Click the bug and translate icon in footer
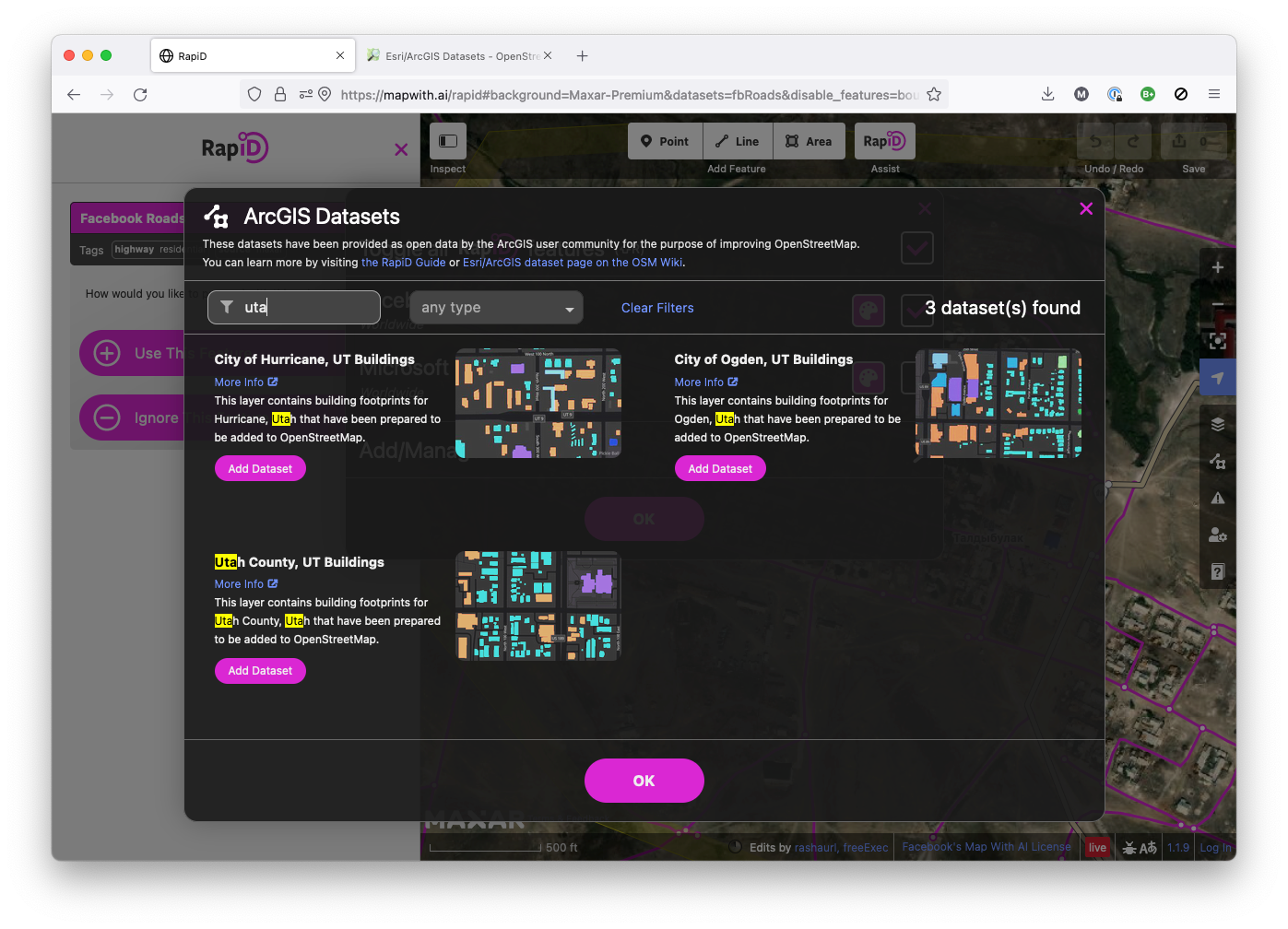The height and width of the screenshot is (929, 1288). click(1140, 848)
